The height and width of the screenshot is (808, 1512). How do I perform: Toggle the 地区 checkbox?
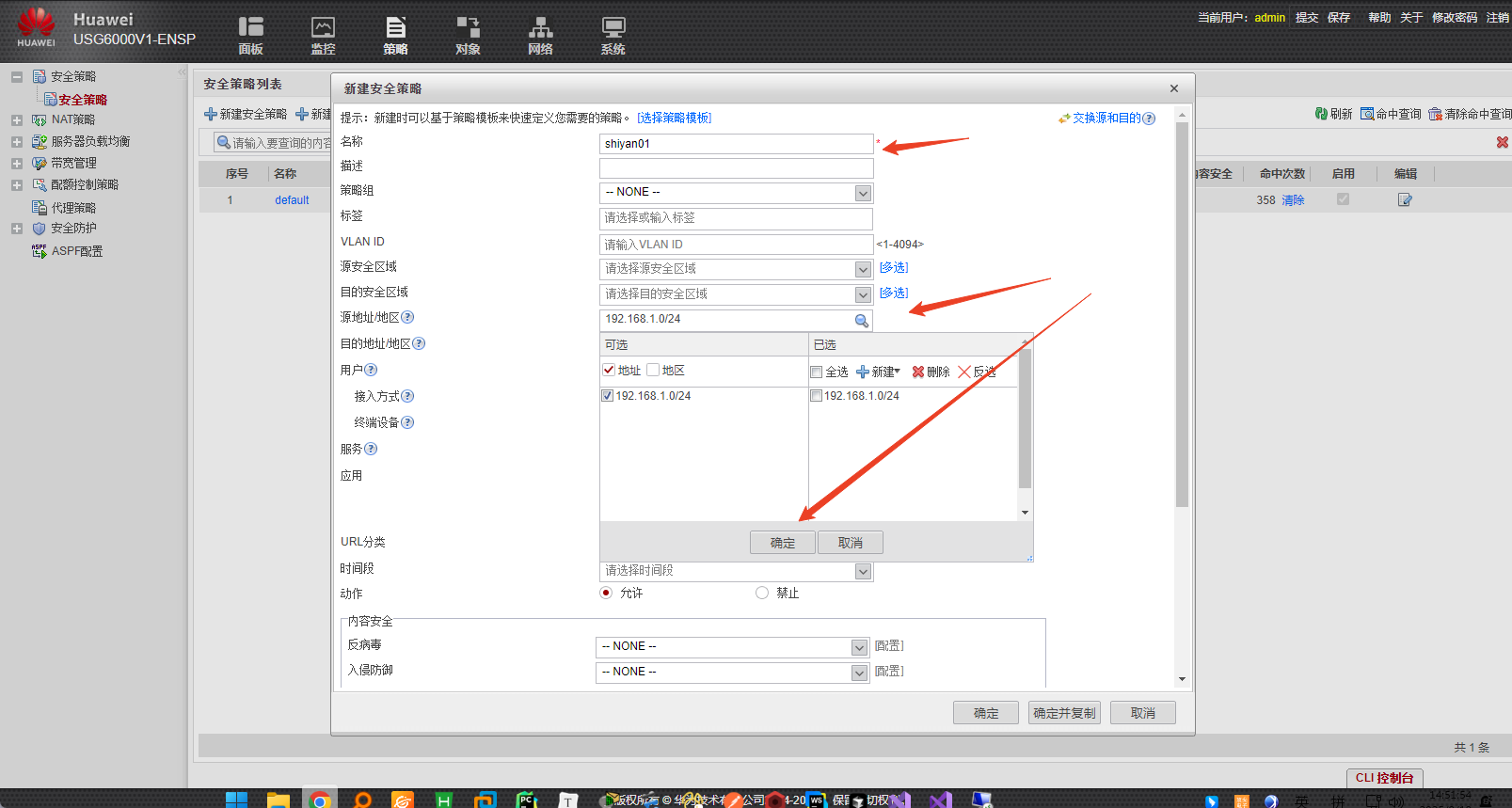[653, 370]
